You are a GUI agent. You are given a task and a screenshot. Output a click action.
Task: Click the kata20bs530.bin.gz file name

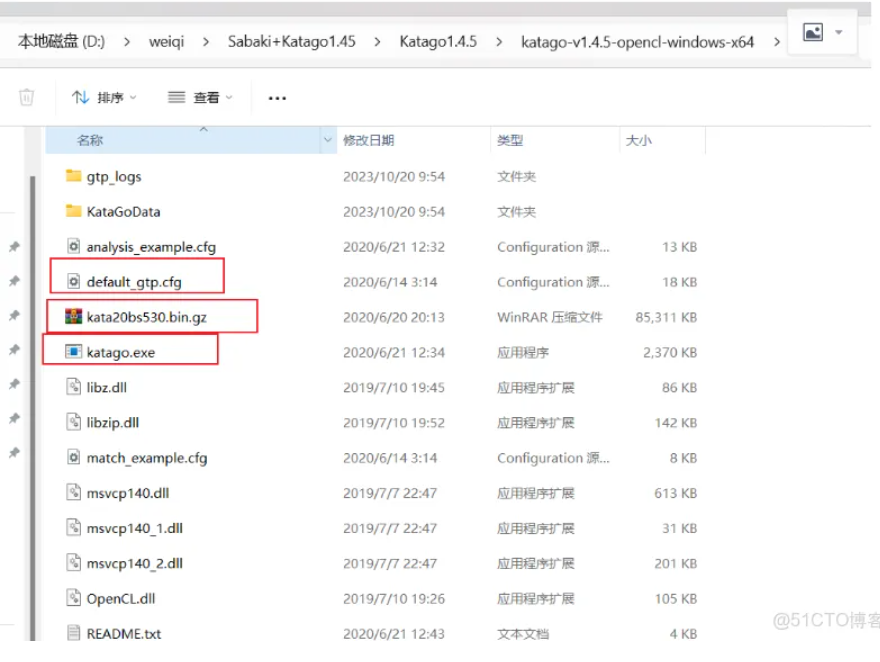(x=146, y=318)
